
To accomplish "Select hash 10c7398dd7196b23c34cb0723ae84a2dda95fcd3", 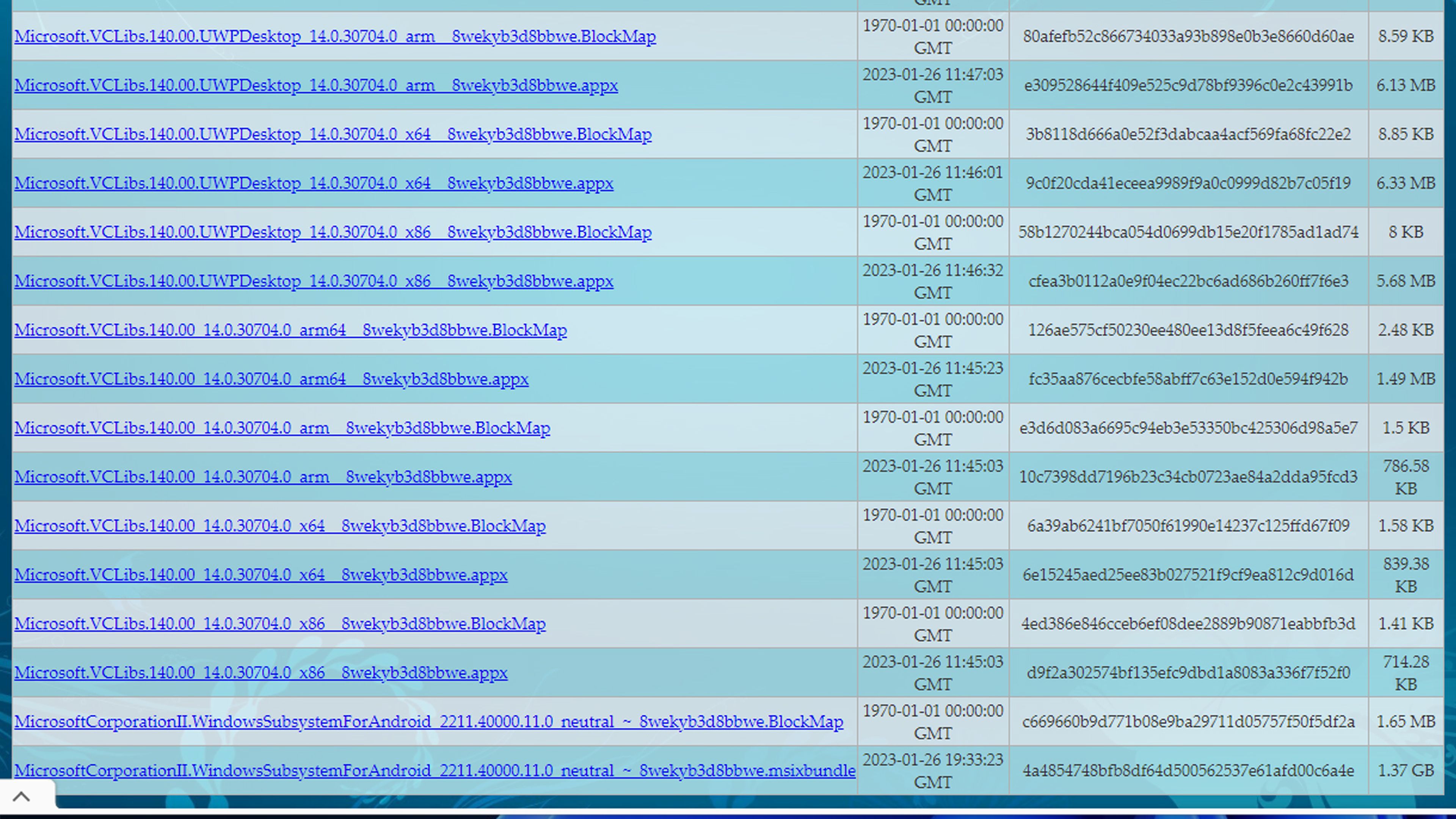I will click(x=1188, y=477).
